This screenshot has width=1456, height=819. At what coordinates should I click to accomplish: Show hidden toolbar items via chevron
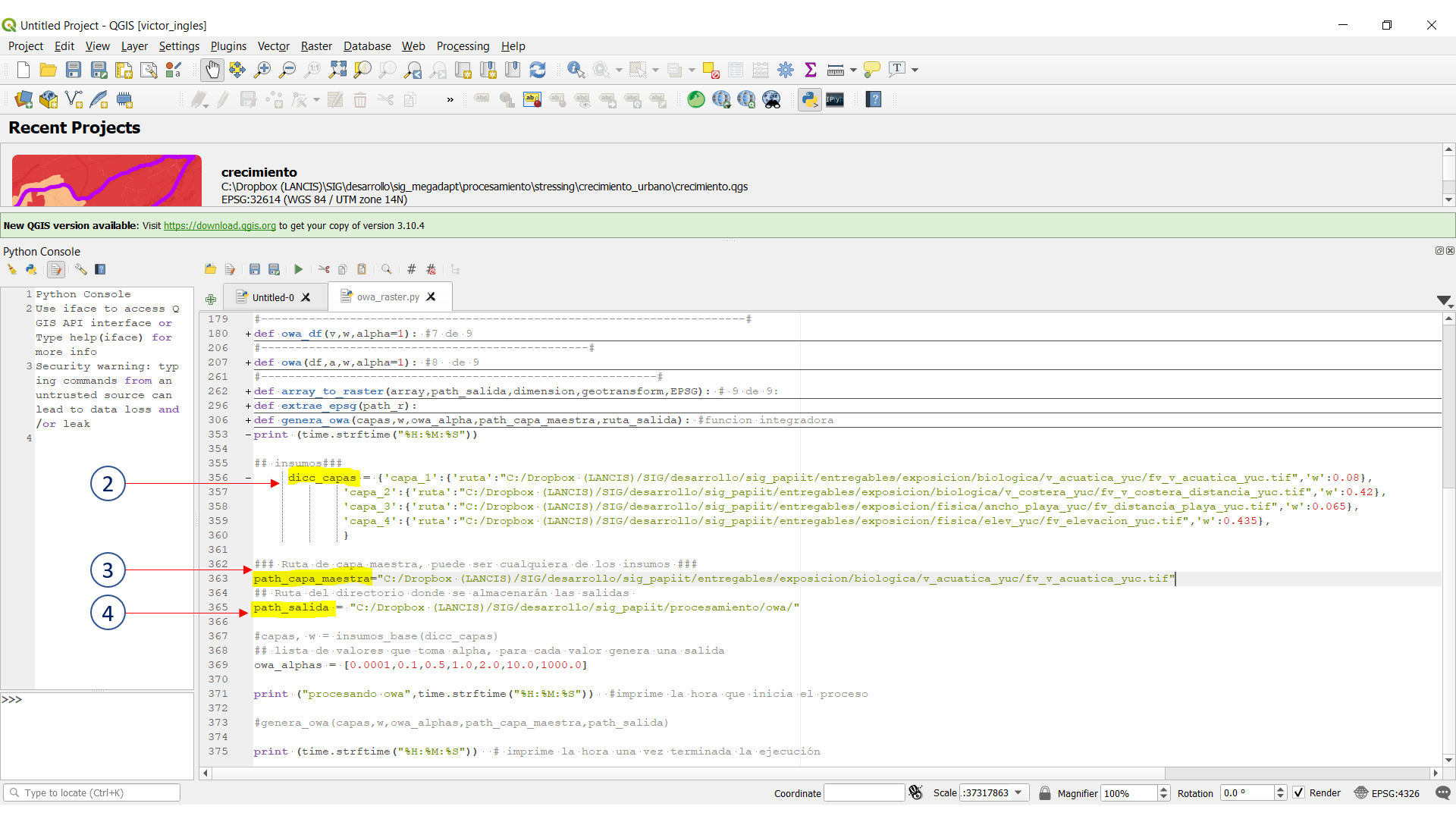coord(450,99)
